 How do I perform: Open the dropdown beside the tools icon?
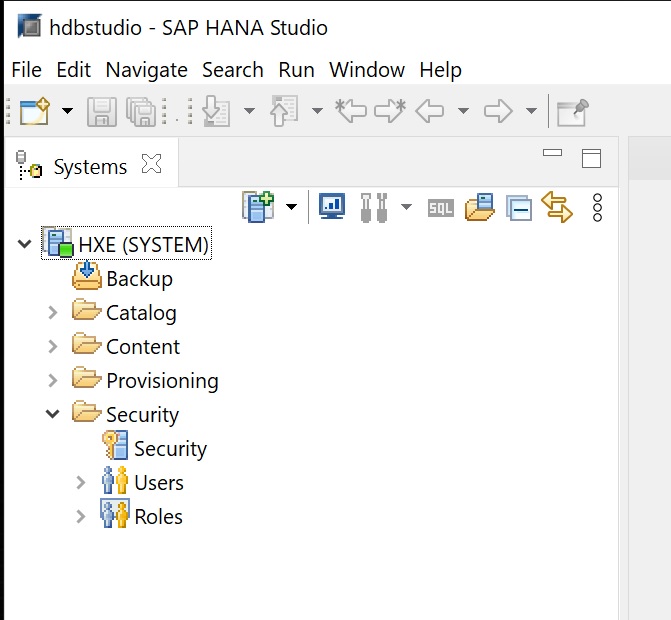click(x=406, y=207)
